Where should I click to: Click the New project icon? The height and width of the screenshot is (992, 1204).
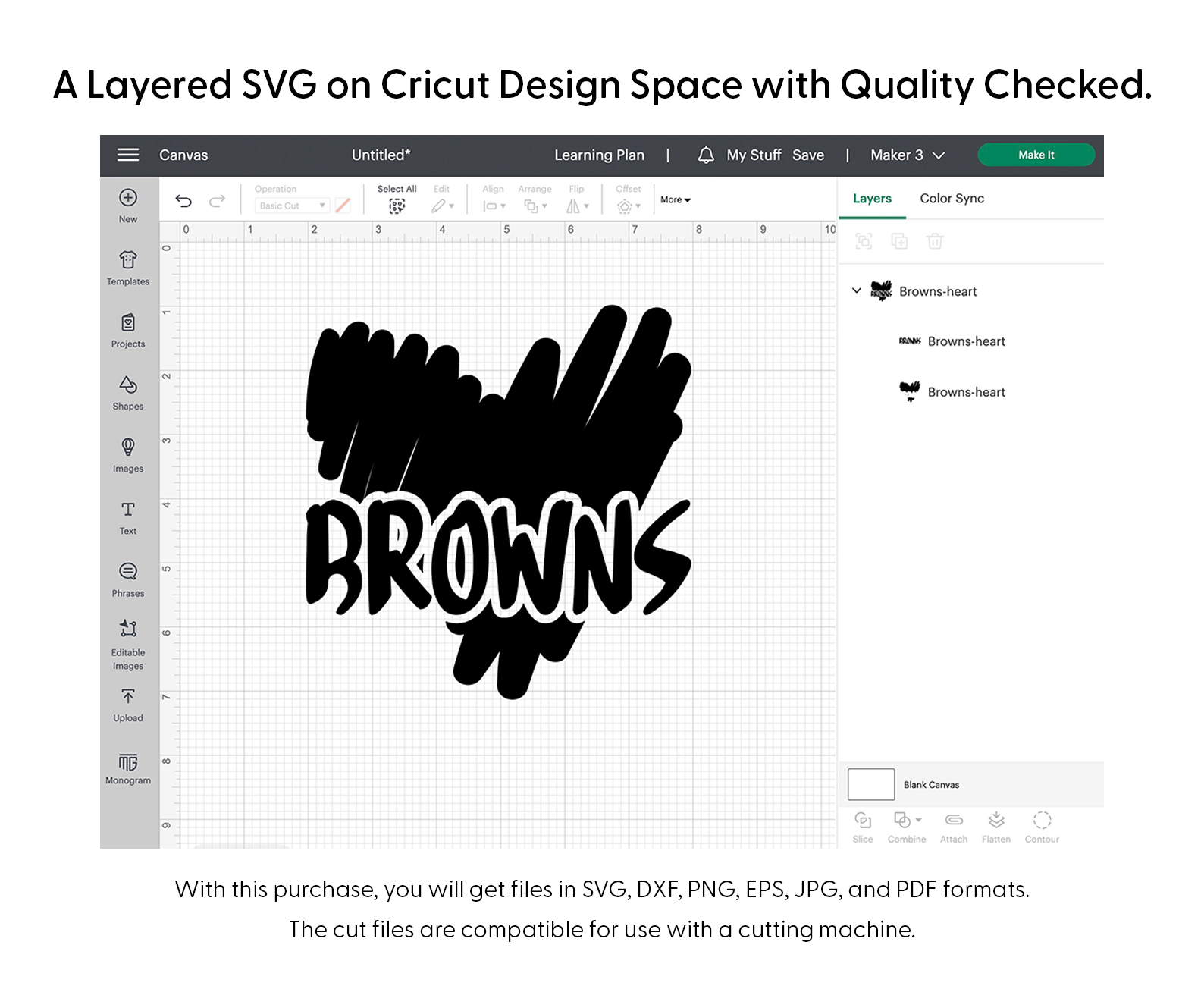(x=128, y=198)
